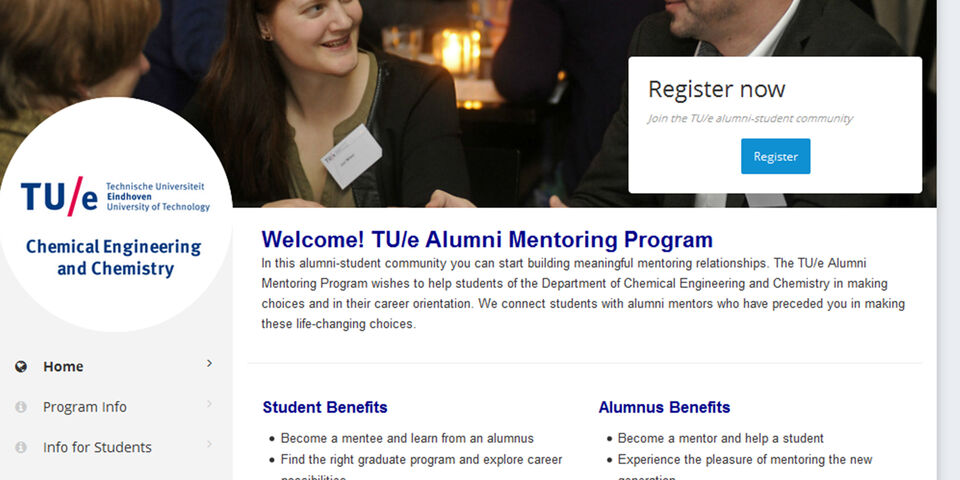
Task: Click the name badge on the woman's jacket
Action: coord(351,150)
